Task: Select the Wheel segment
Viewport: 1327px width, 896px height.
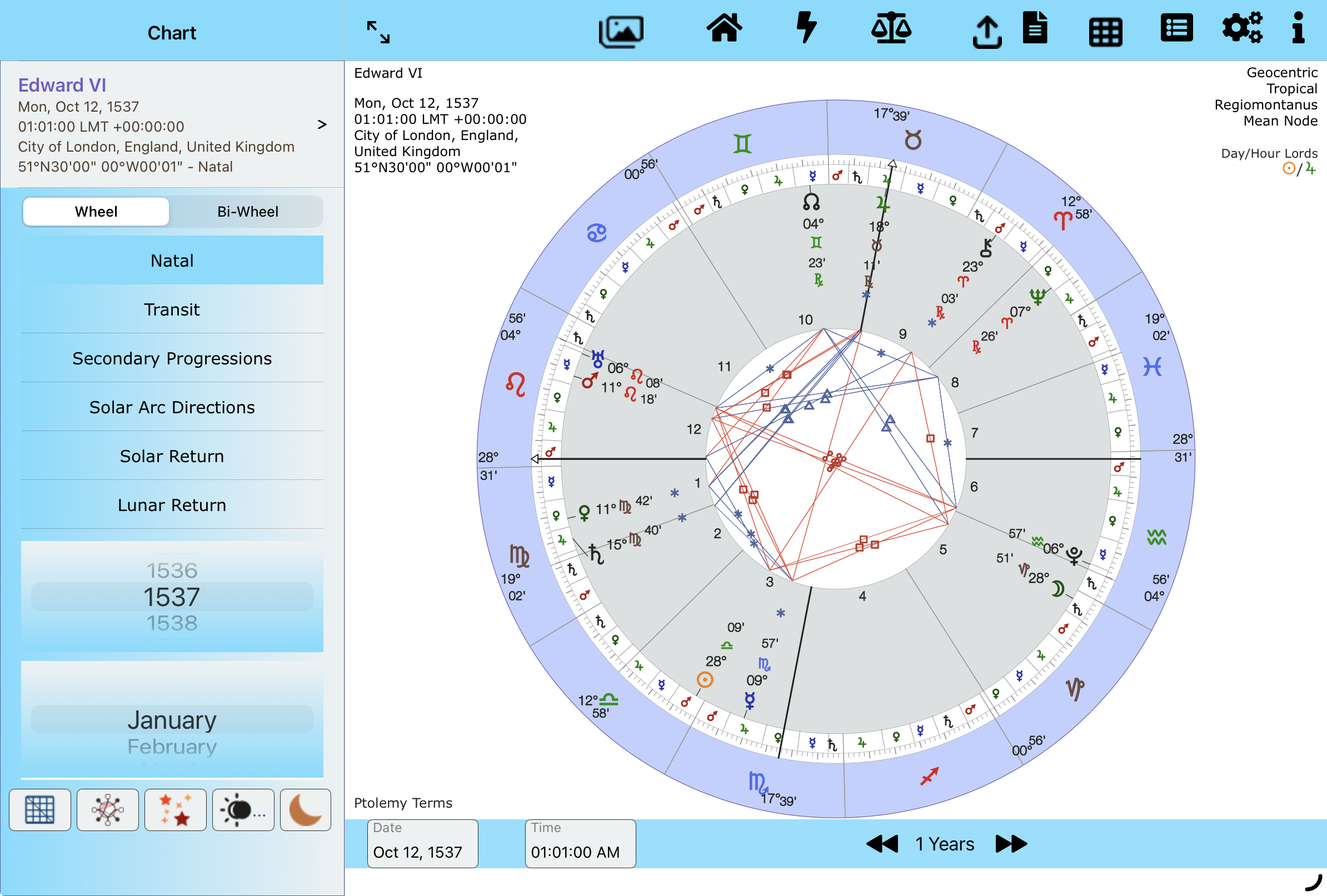Action: pyautogui.click(x=96, y=212)
